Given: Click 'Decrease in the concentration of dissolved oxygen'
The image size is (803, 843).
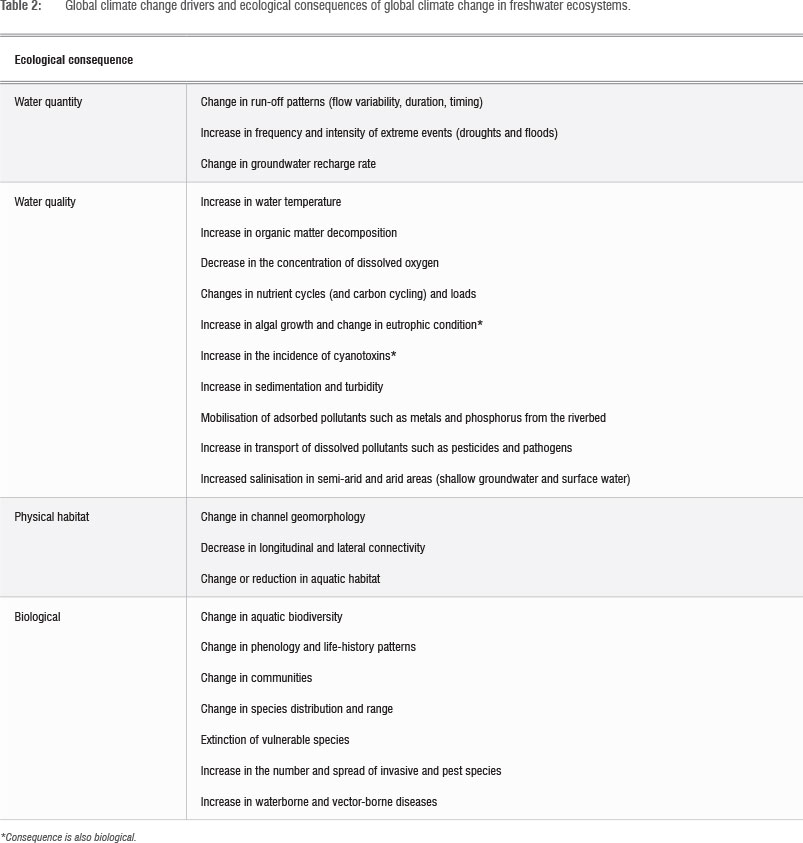Looking at the screenshot, I should point(319,263).
